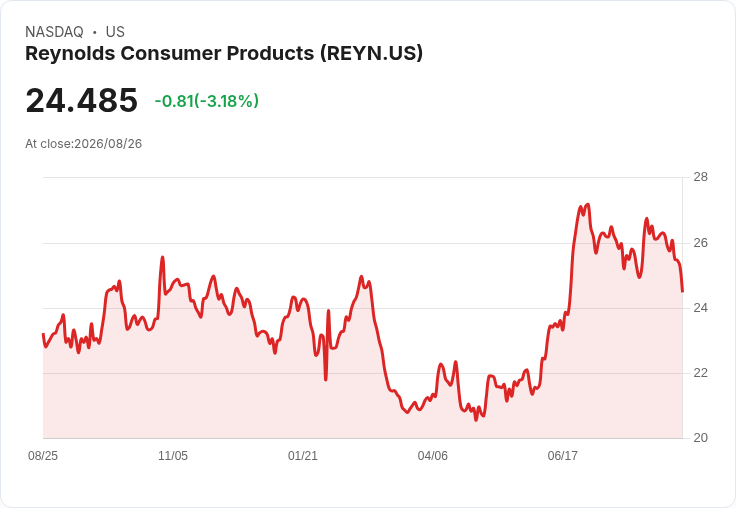Click the 26 y-axis price label
The height and width of the screenshot is (508, 736).
pos(700,243)
